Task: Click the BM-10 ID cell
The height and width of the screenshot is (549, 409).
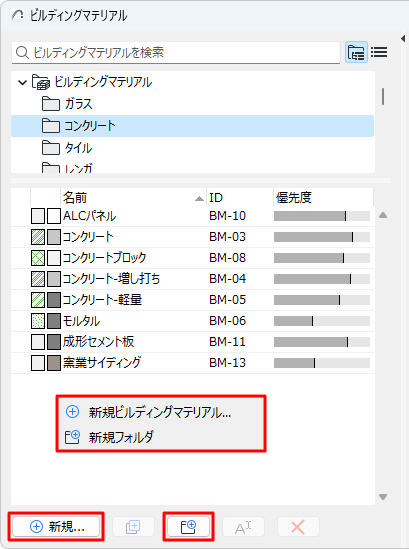Action: pos(228,216)
